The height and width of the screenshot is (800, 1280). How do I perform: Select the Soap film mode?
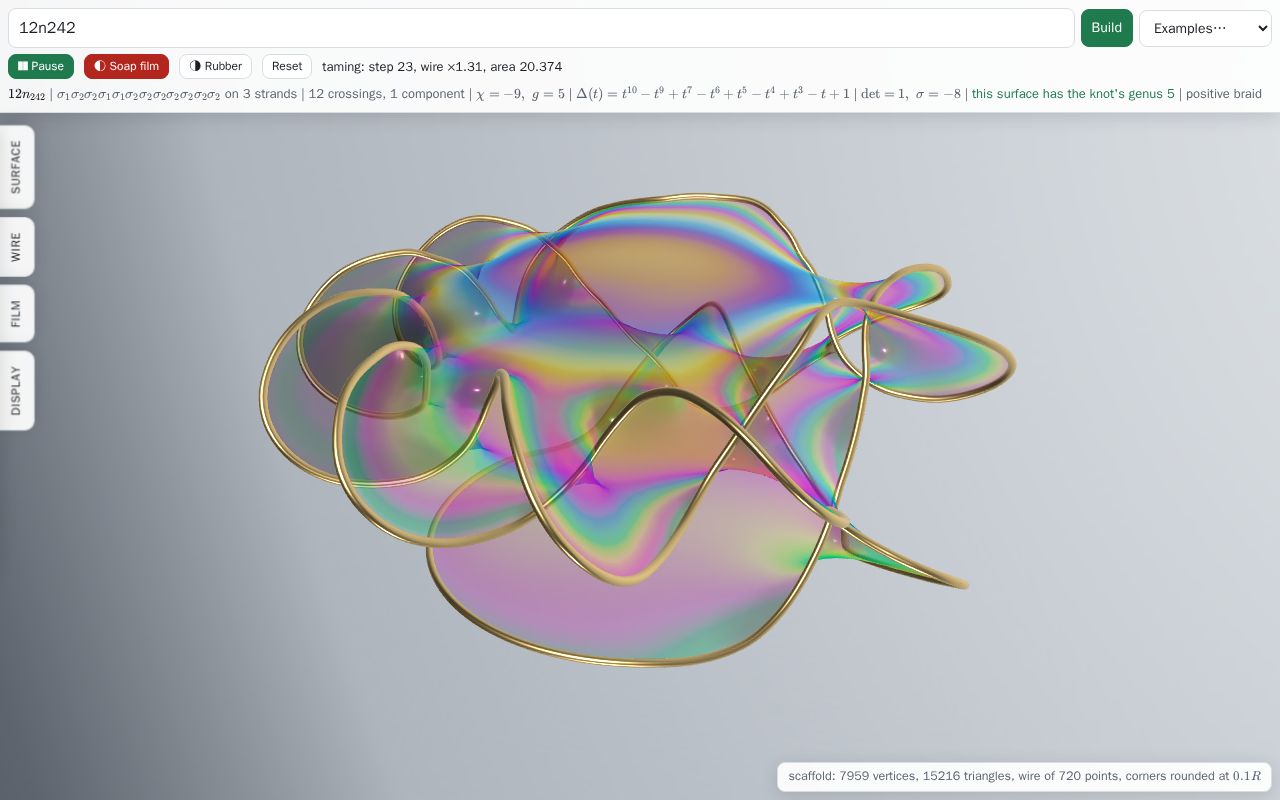coord(126,66)
